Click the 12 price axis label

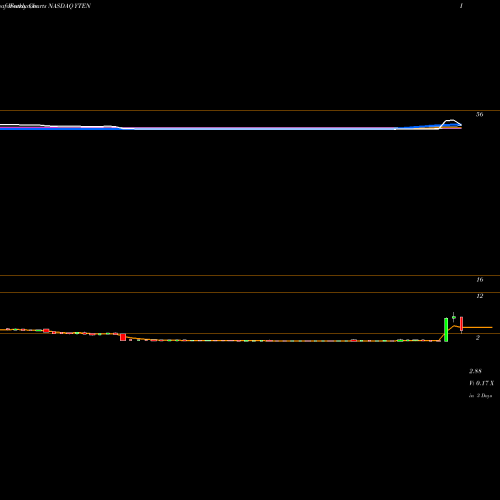click(x=479, y=296)
